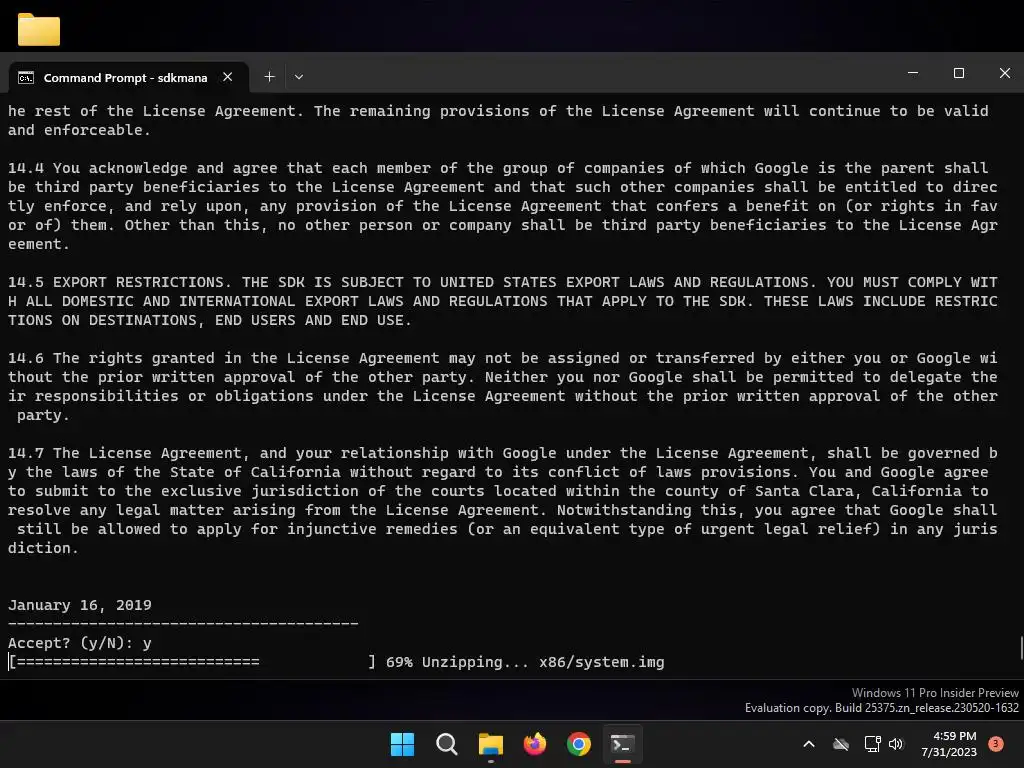The width and height of the screenshot is (1024, 768).
Task: Open the folder icon on the desktop
Action: click(39, 29)
